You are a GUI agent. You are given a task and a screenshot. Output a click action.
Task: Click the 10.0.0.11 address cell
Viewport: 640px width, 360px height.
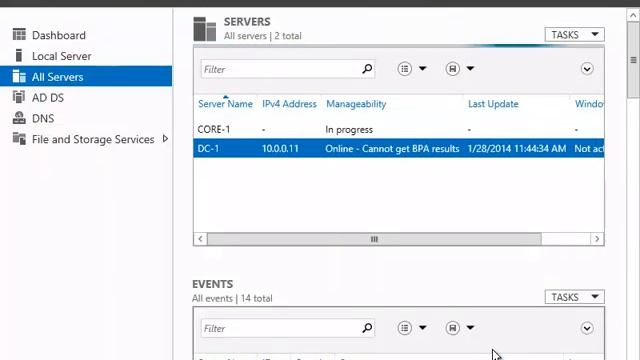click(280, 149)
